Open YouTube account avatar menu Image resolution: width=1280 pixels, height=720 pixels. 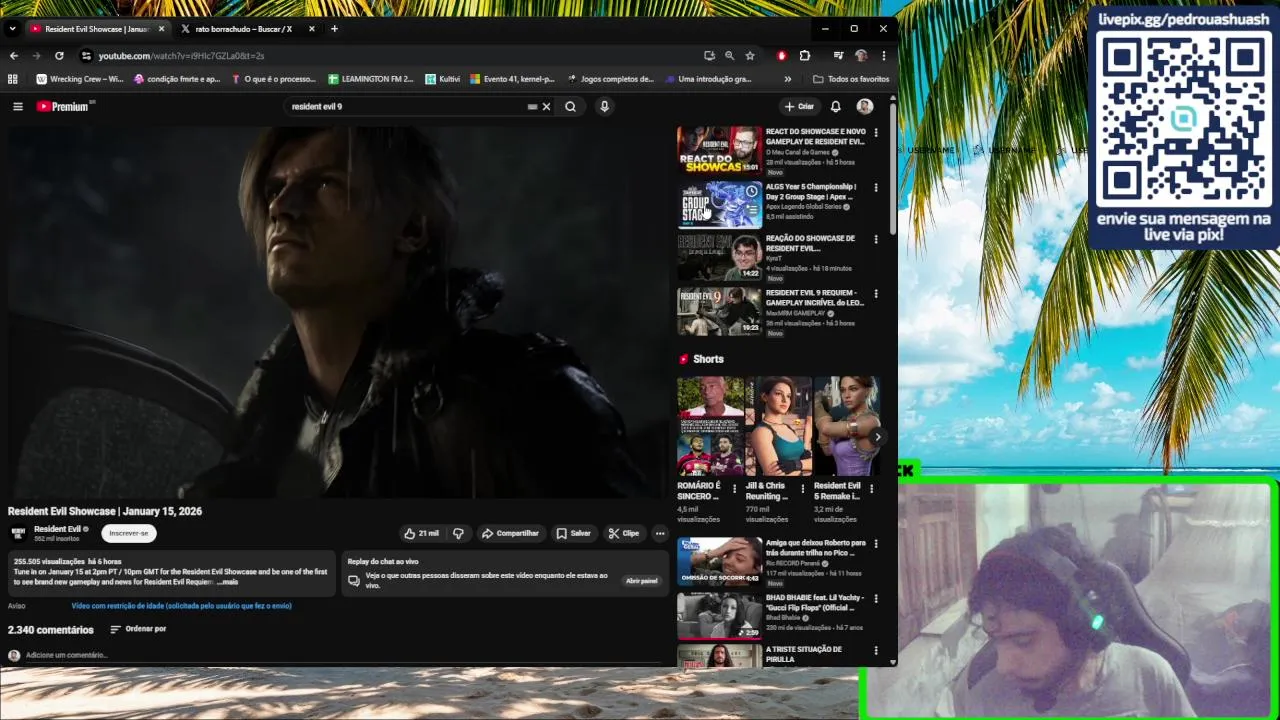pyautogui.click(x=865, y=106)
